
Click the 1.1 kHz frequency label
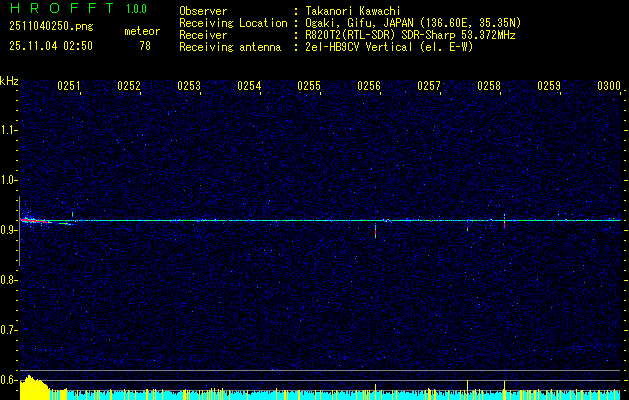(7, 130)
